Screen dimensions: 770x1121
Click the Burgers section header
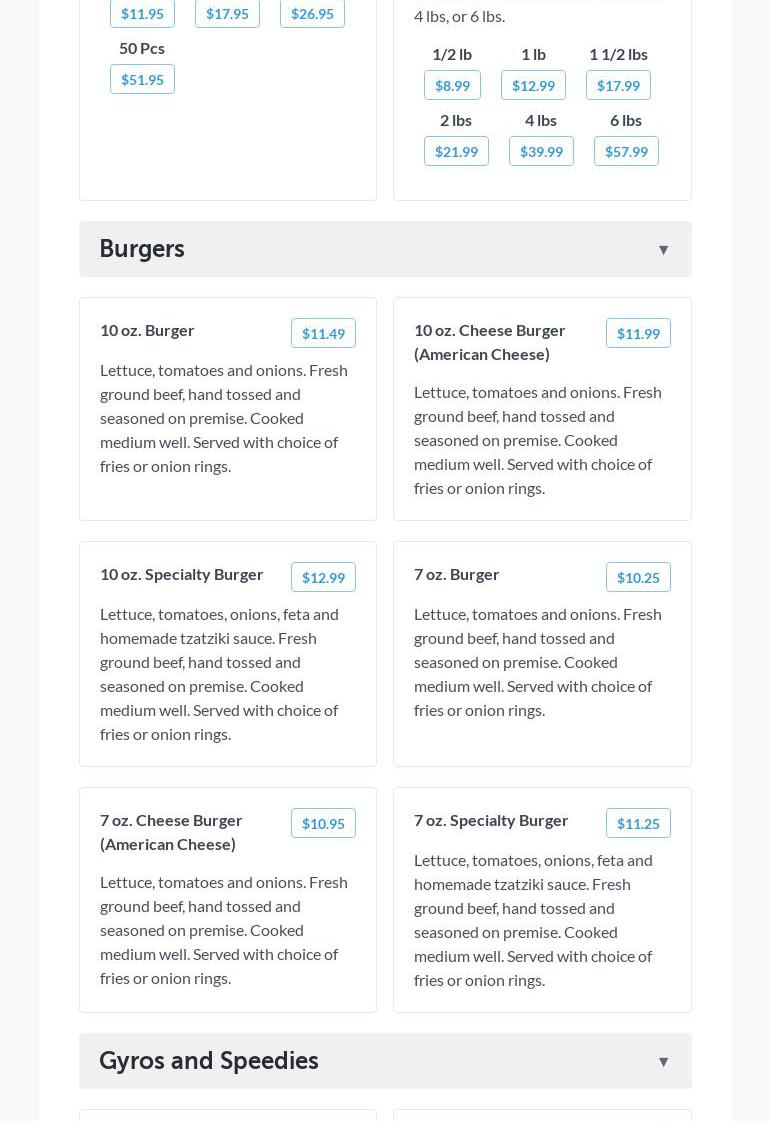pos(142,249)
